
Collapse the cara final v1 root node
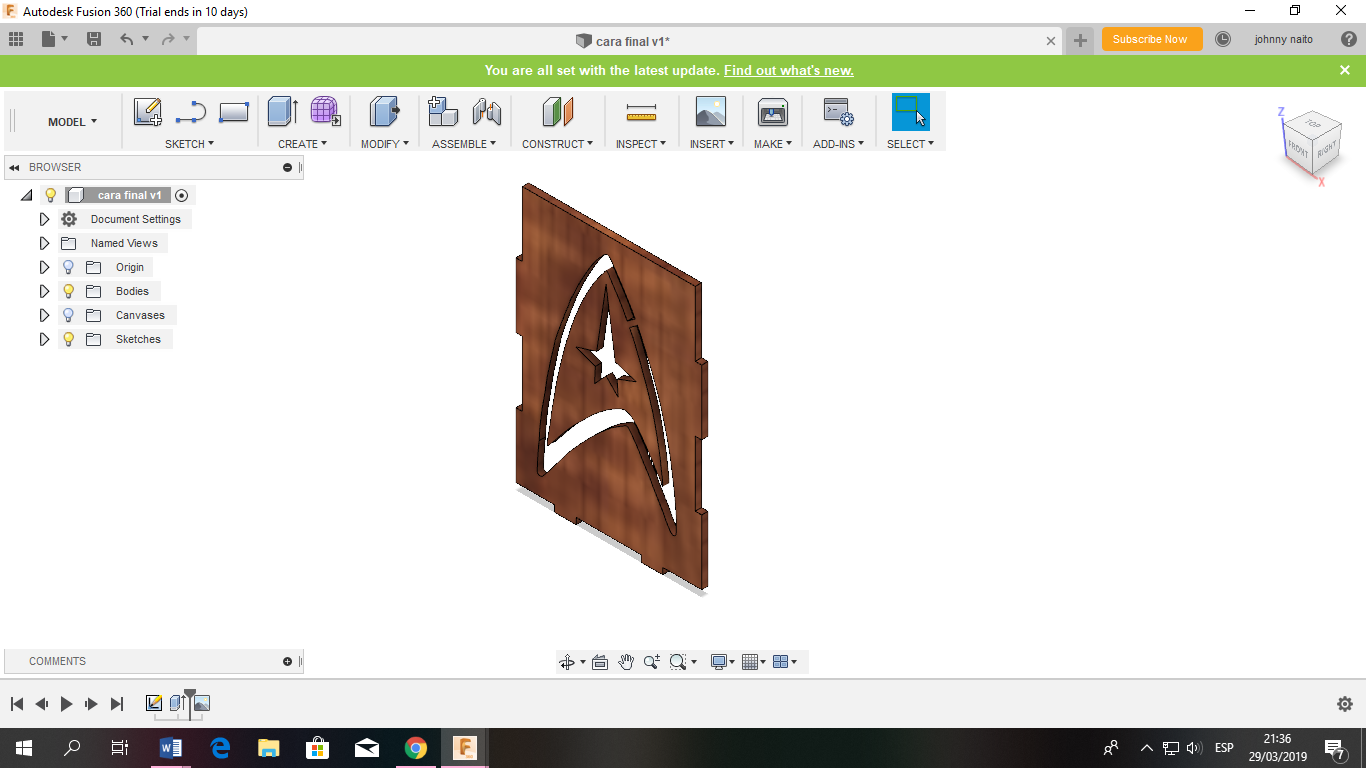(26, 195)
